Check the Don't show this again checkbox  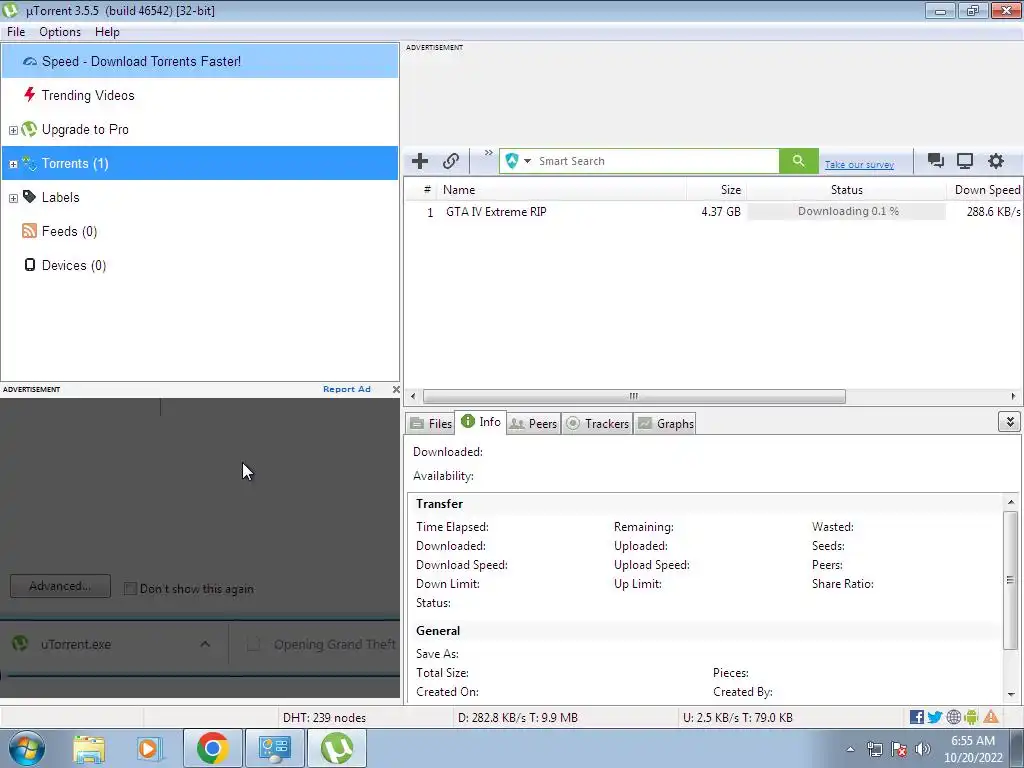[130, 589]
